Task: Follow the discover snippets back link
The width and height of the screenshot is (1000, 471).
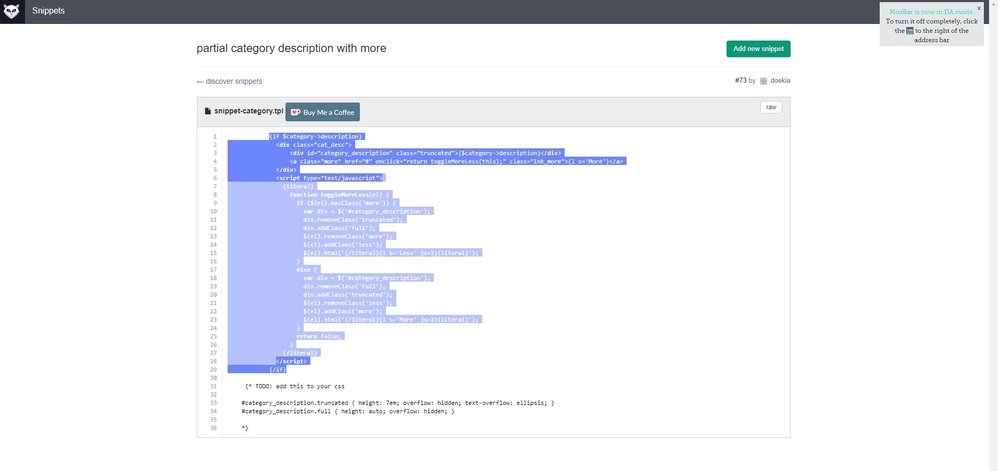Action: pyautogui.click(x=230, y=82)
